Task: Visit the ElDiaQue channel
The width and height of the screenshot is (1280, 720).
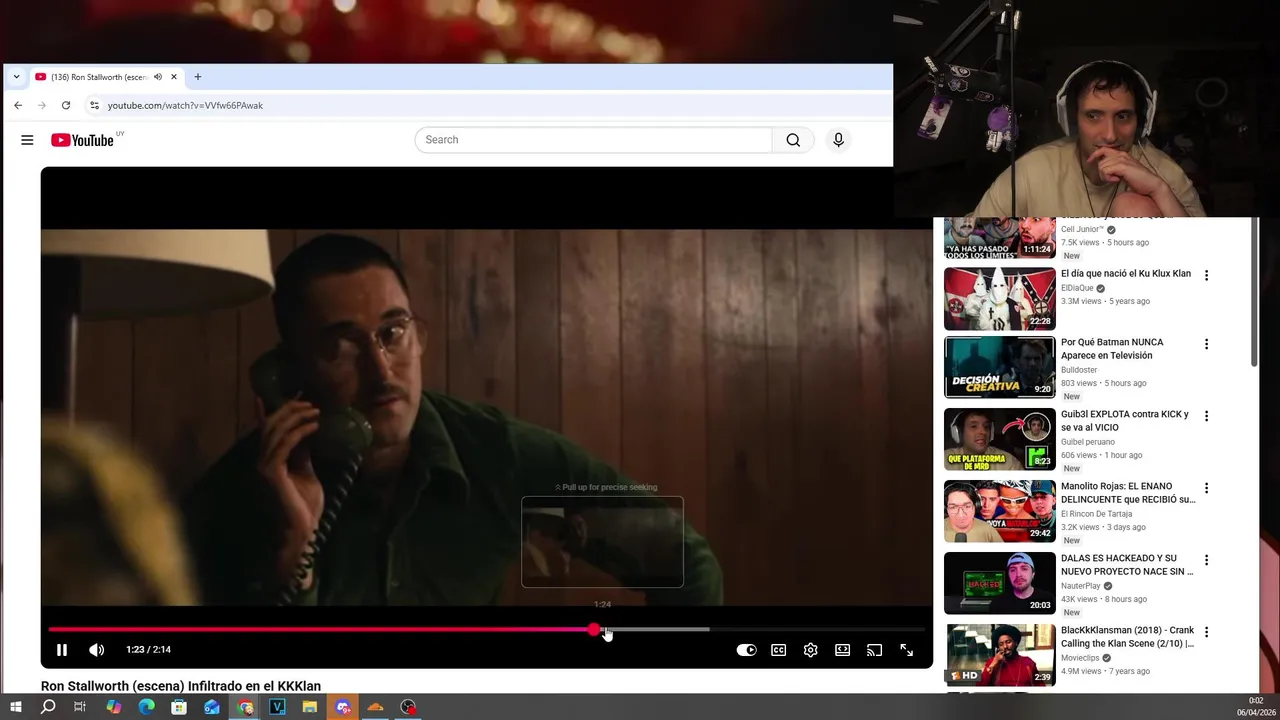Action: [x=1077, y=288]
